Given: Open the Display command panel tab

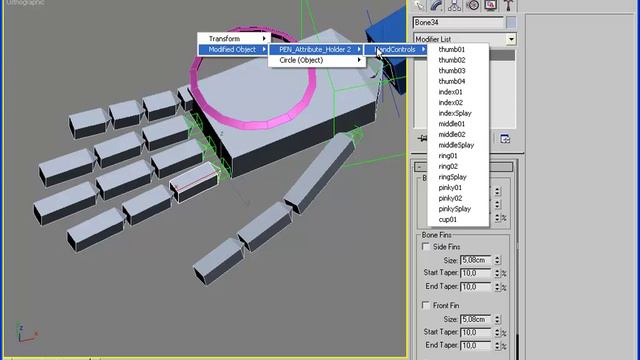Looking at the screenshot, I should tap(490, 5).
